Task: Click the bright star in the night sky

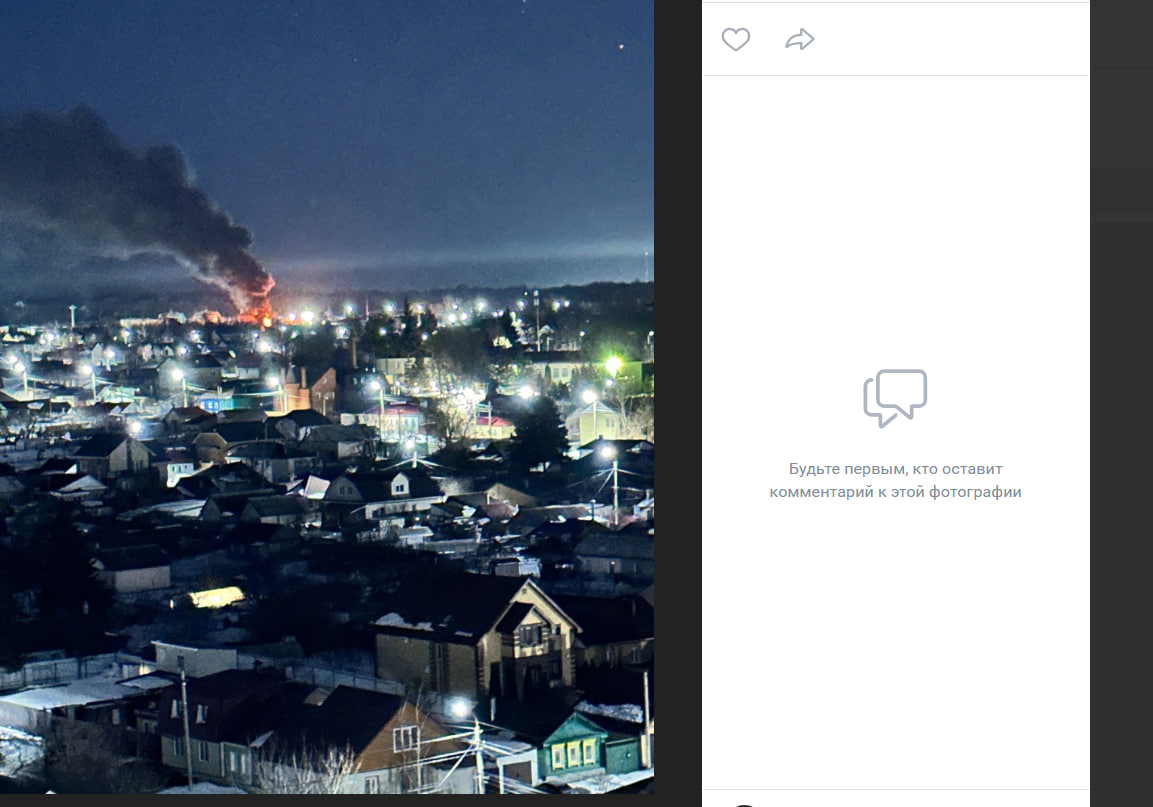Action: 621,45
